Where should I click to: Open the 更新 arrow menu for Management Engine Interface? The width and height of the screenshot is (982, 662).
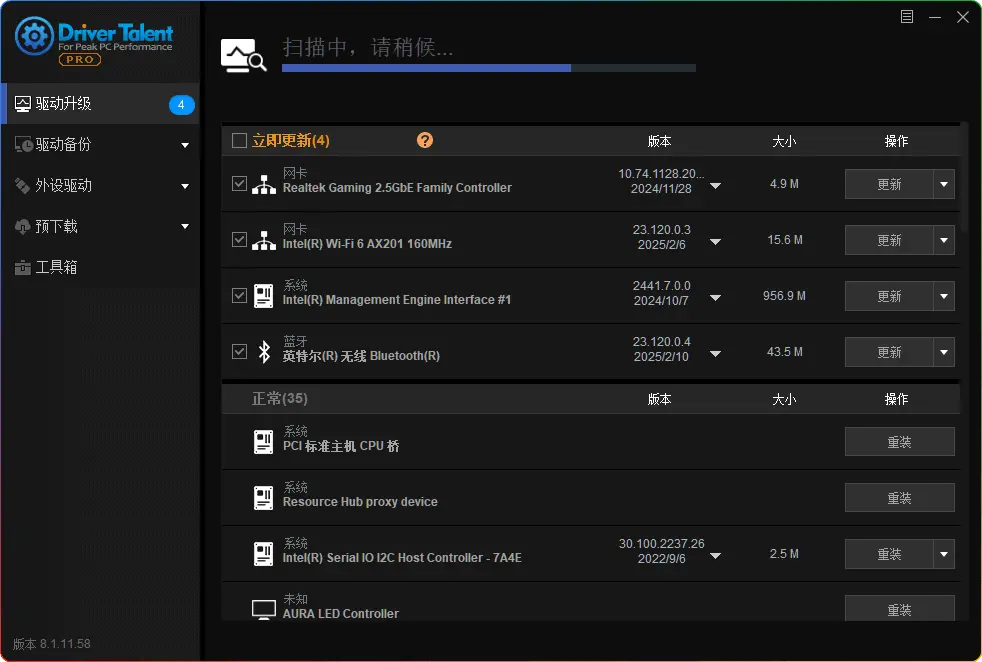[944, 296]
